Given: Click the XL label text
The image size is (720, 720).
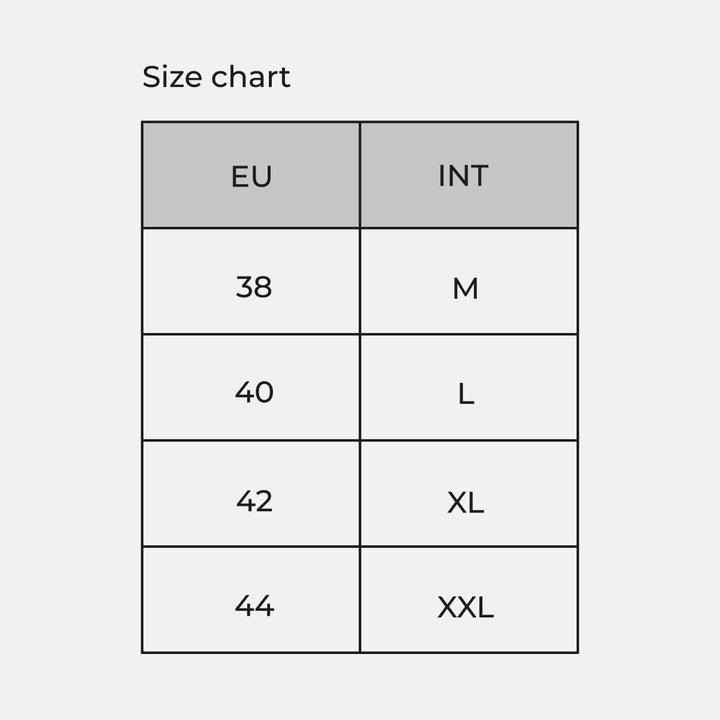Looking at the screenshot, I should (x=466, y=502).
